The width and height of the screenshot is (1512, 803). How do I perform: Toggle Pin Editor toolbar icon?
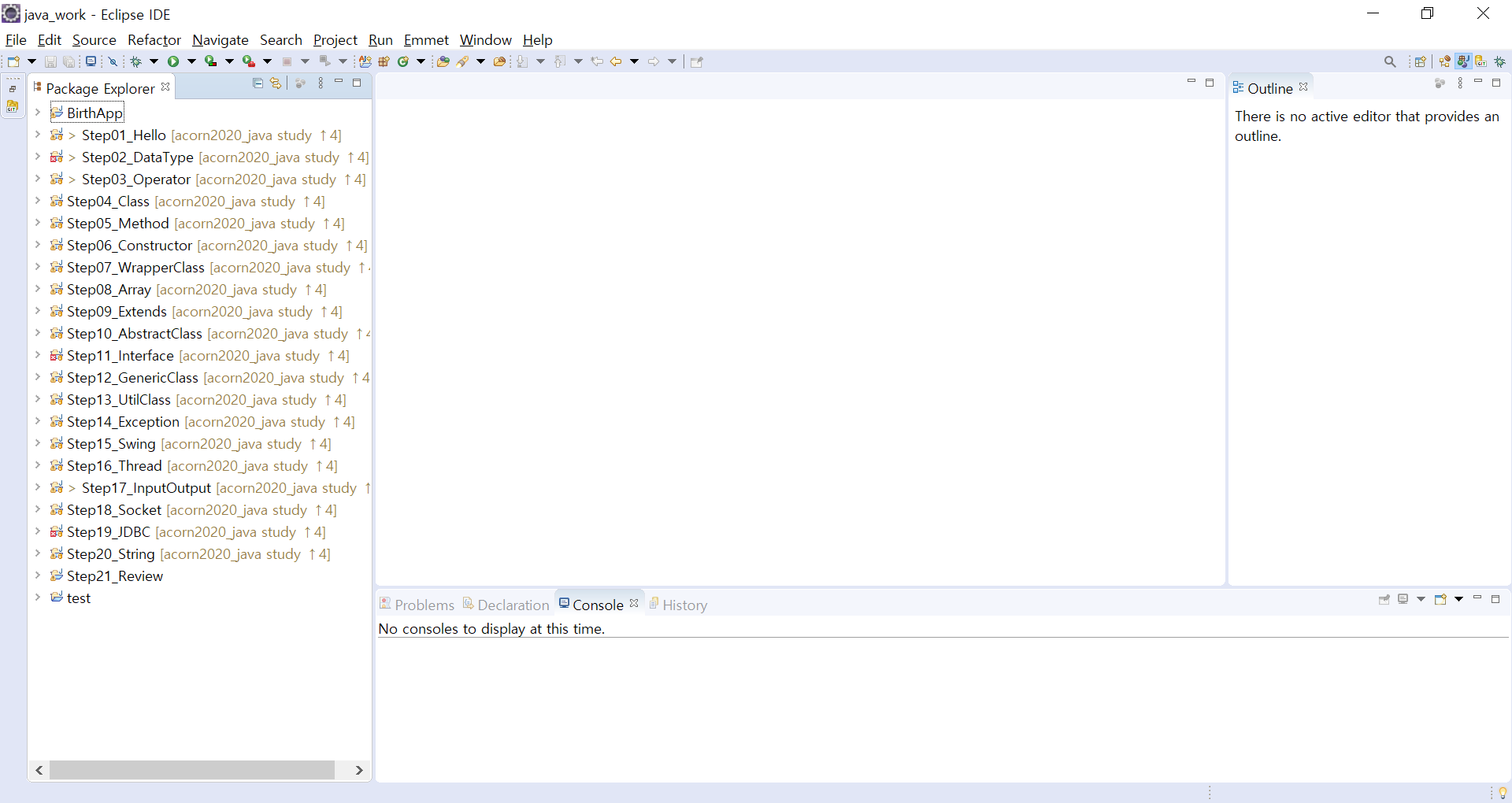point(696,61)
